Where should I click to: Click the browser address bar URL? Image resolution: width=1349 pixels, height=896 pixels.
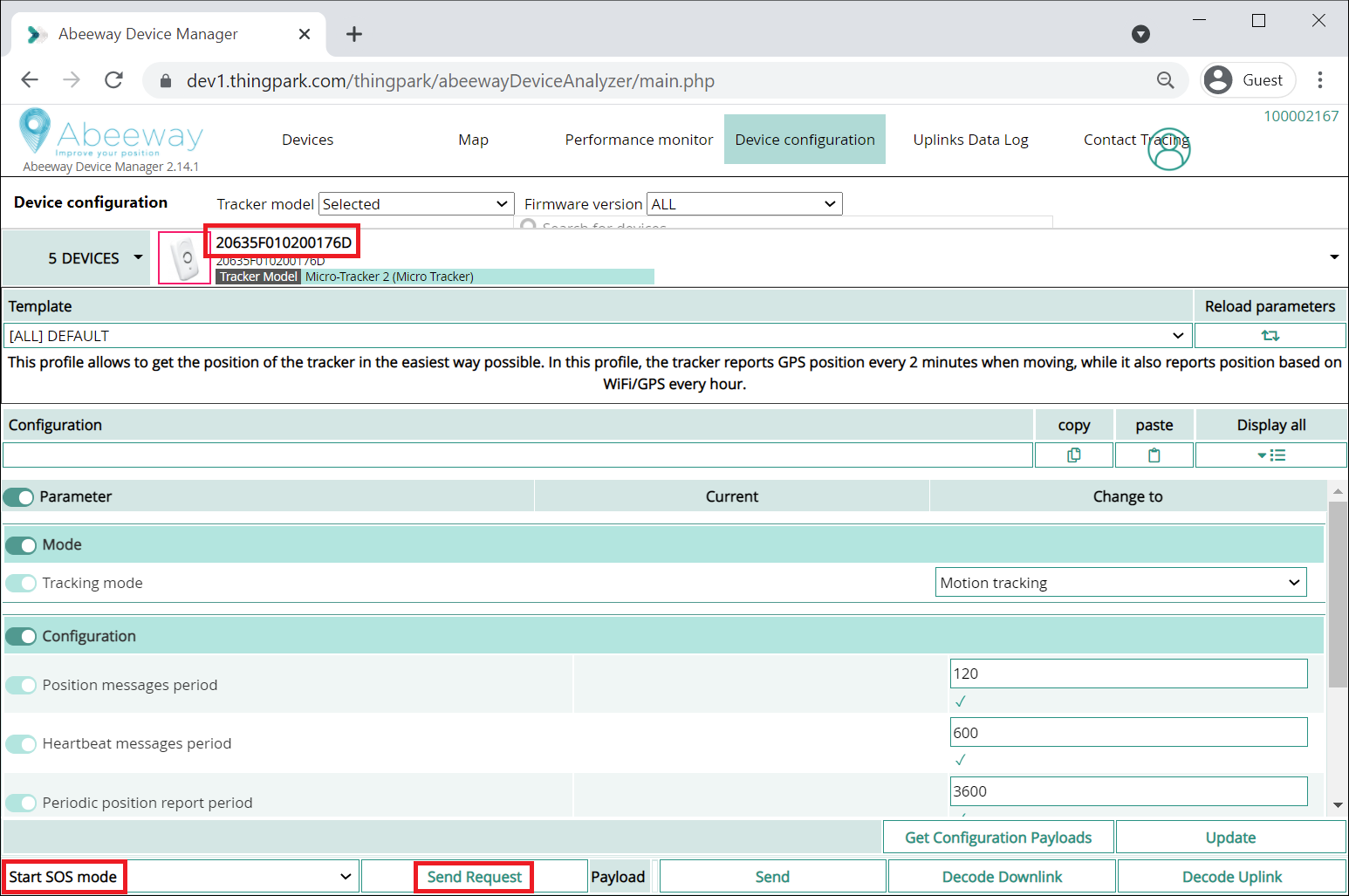click(450, 81)
